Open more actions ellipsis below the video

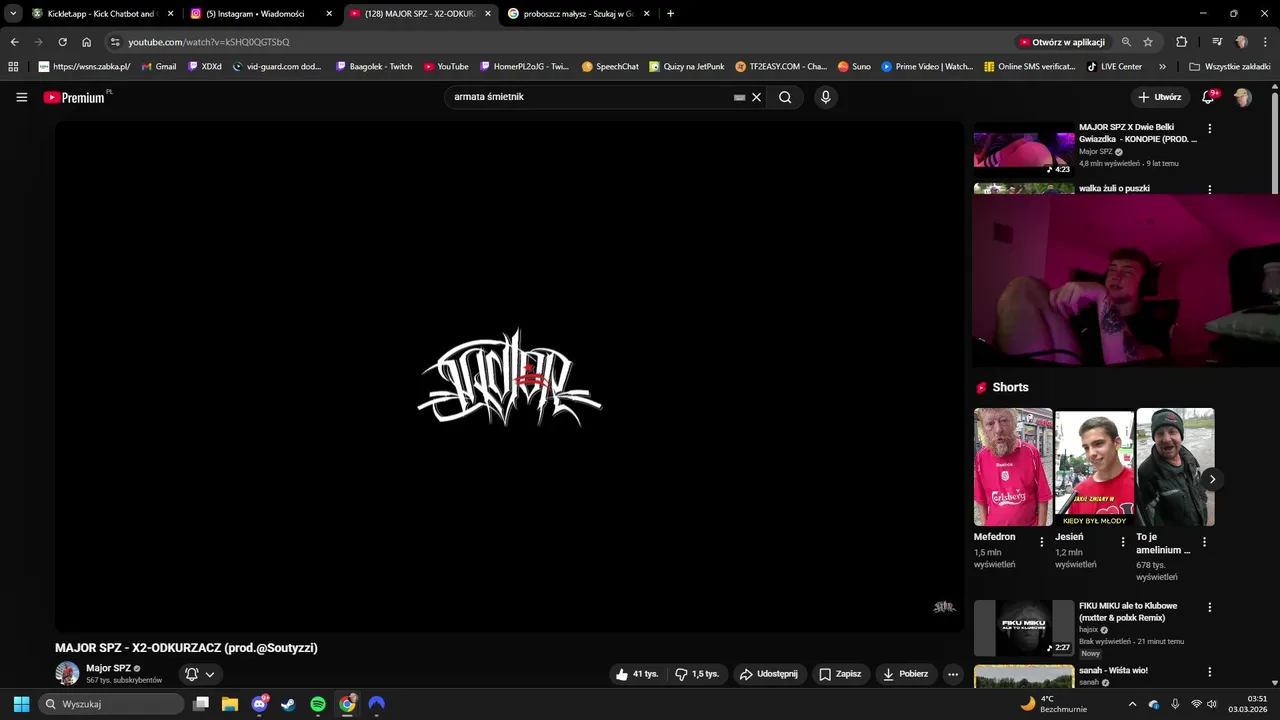(x=953, y=674)
